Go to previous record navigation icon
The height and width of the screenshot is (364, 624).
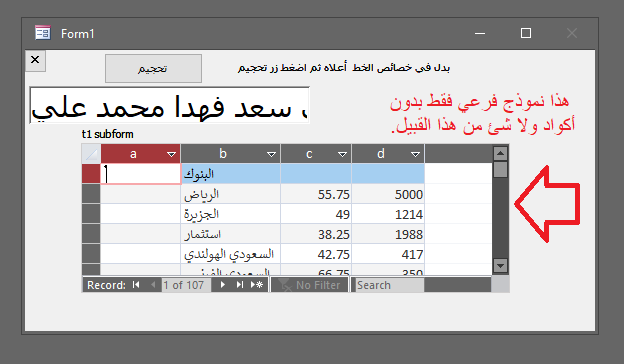pos(153,285)
